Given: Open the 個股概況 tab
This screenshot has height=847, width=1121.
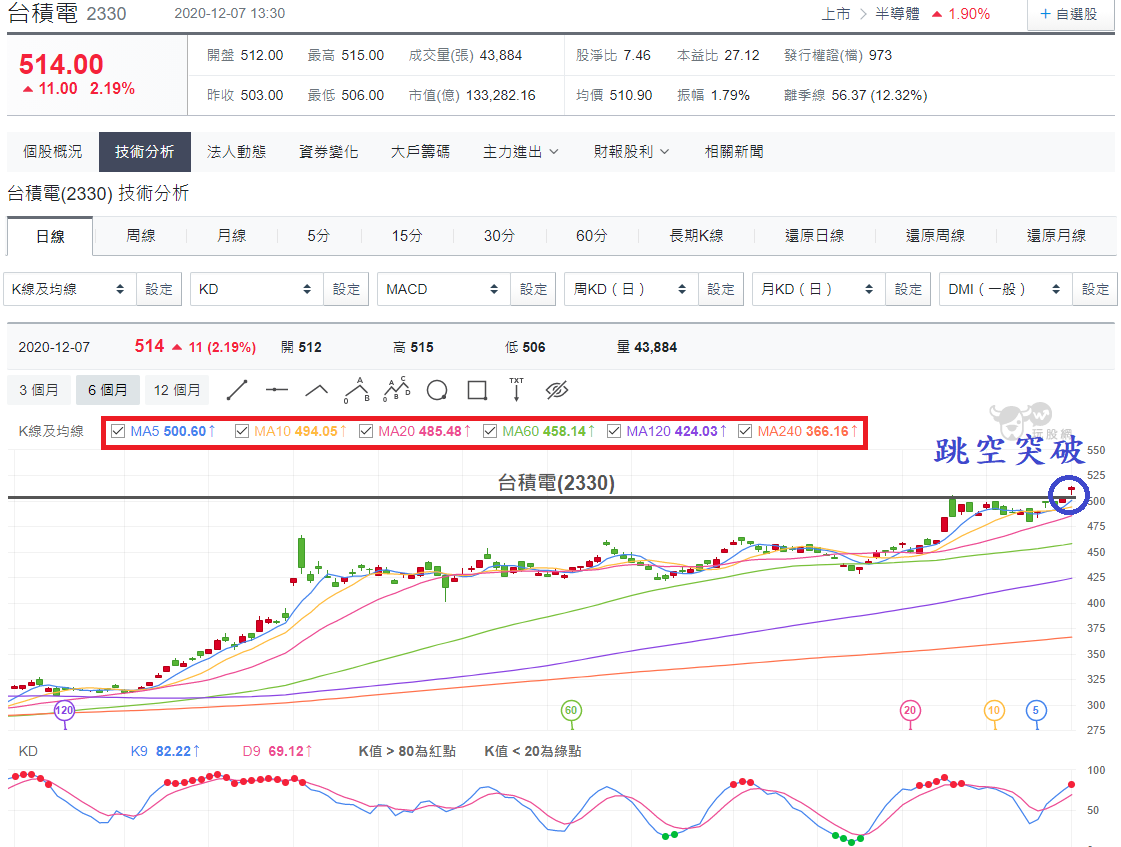Looking at the screenshot, I should tap(52, 152).
